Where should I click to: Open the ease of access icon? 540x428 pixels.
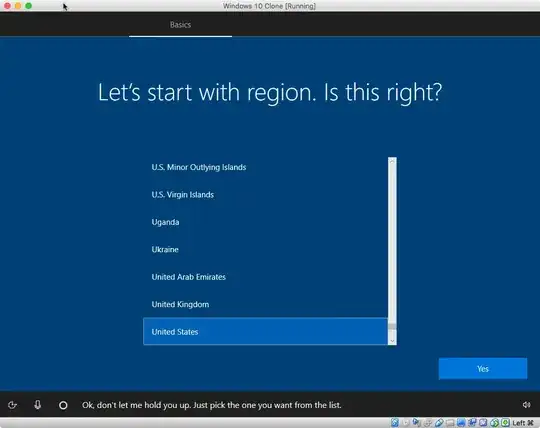pyautogui.click(x=12, y=405)
